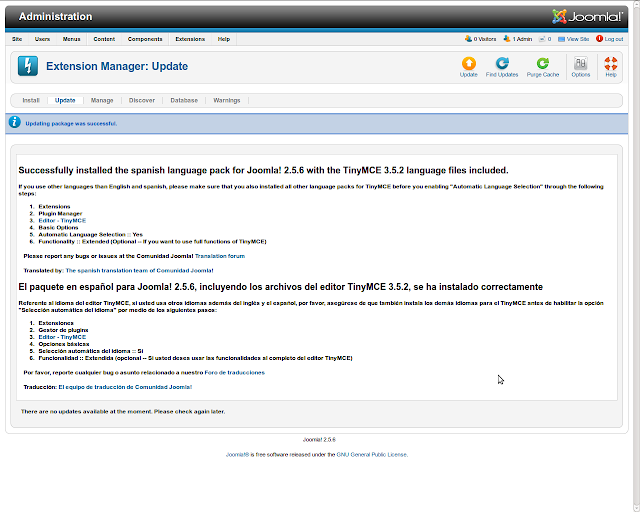Switch to the Database tab
640x512 pixels.
184,100
